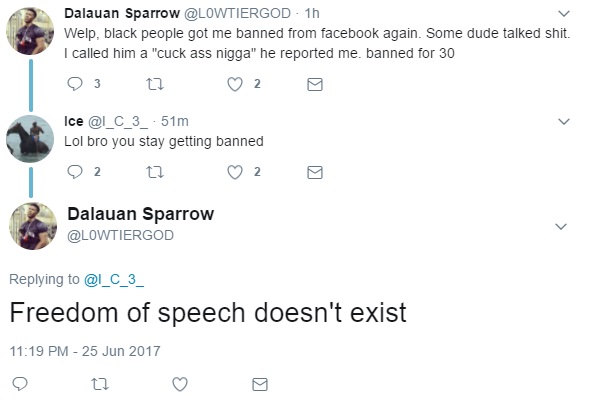
Task: Message the main tweet using envelope icon
Action: [x=260, y=384]
